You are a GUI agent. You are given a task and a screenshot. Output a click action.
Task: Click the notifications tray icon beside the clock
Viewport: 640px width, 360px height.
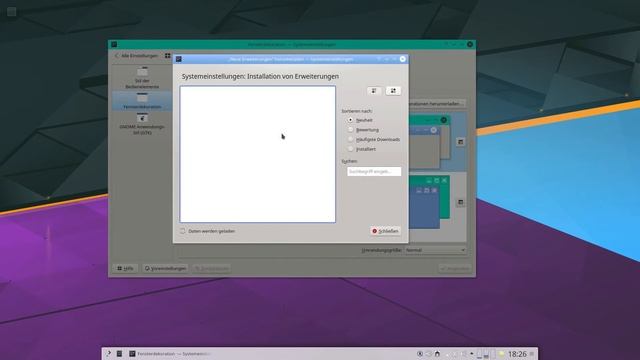tap(501, 354)
